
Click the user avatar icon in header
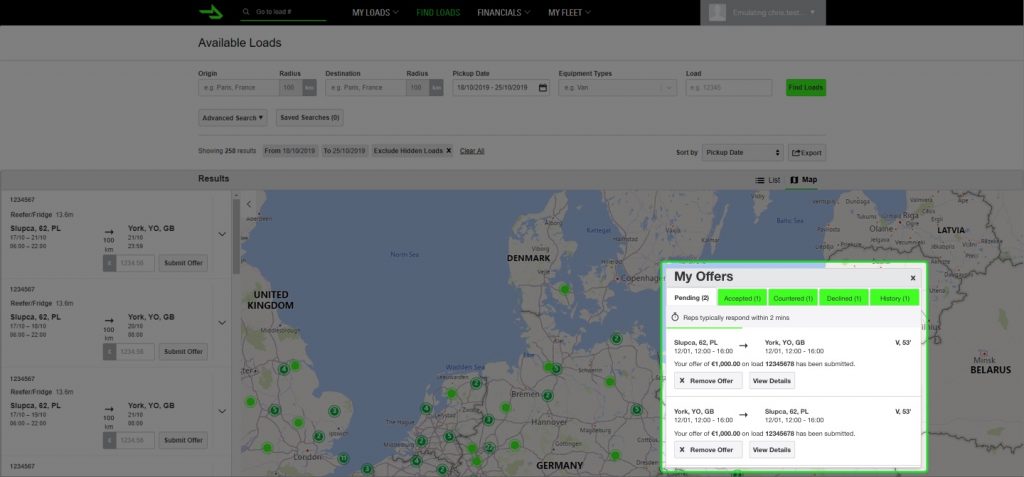click(717, 12)
